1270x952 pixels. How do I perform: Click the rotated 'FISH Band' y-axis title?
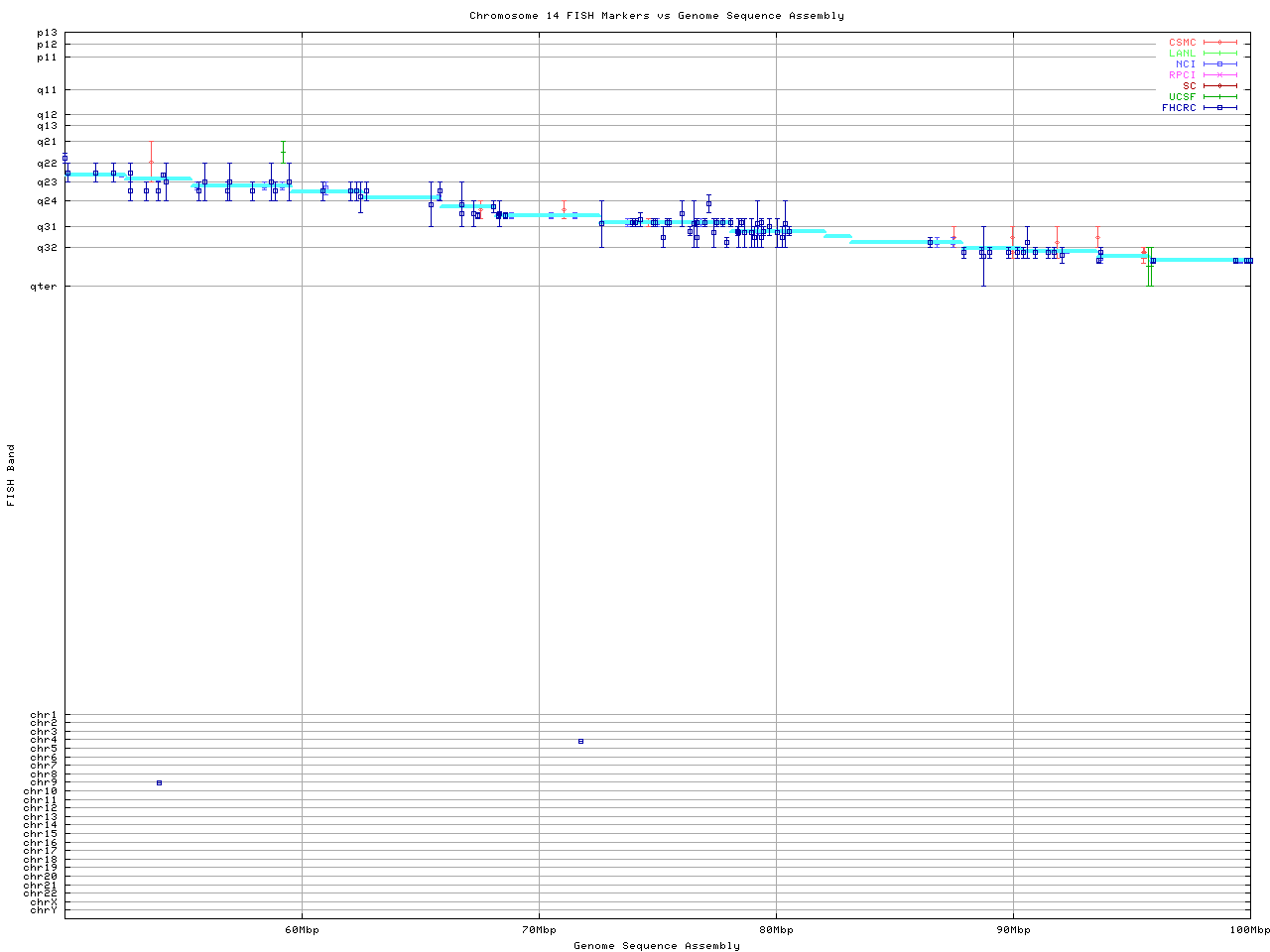point(11,475)
